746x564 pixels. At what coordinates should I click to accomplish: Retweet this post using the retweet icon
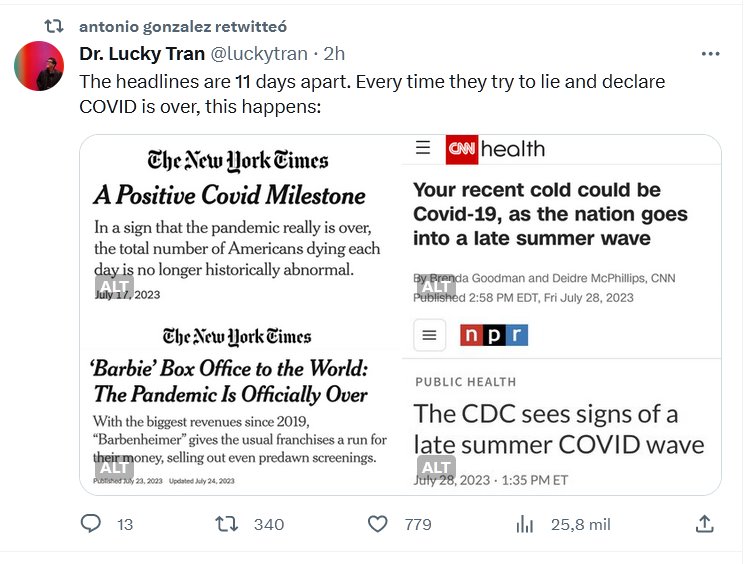tap(227, 524)
